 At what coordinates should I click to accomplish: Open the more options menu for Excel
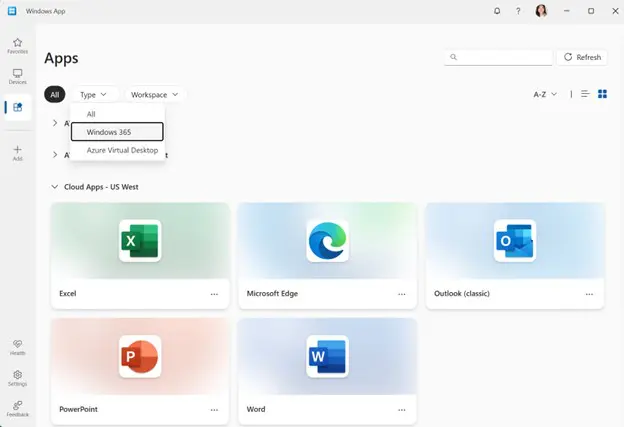point(214,294)
